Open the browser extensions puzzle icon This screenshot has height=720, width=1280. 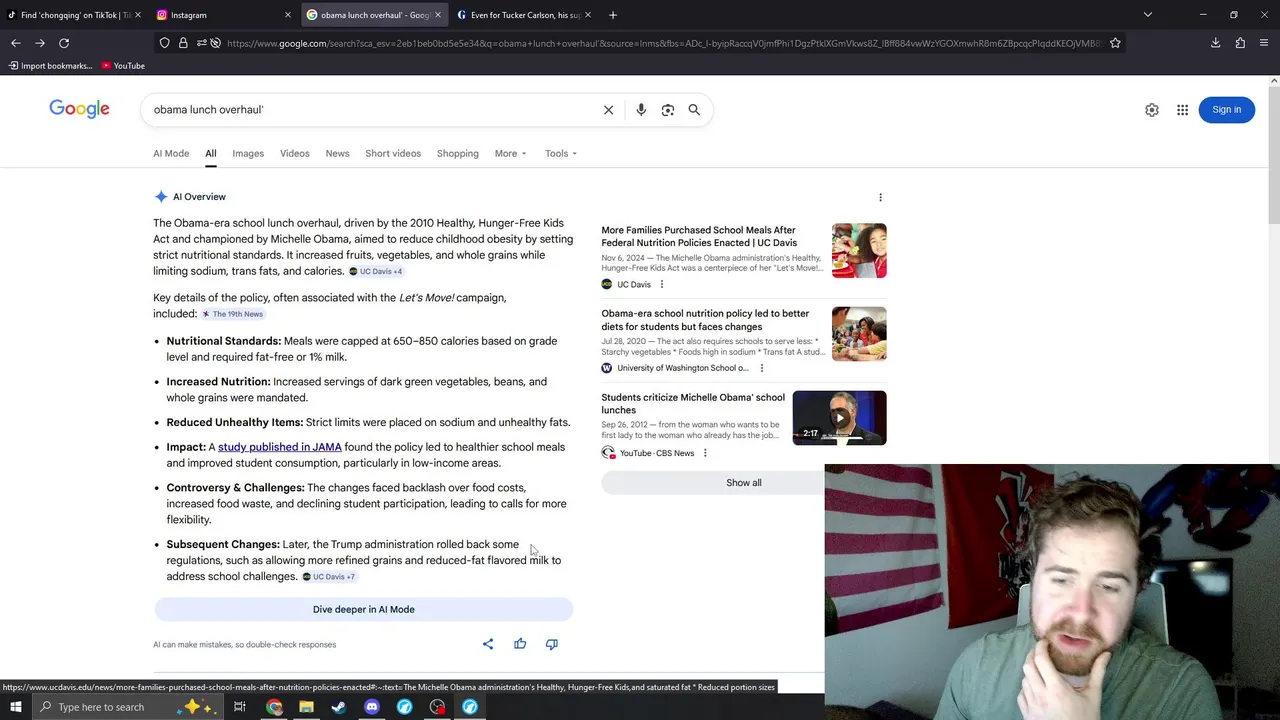tap(1240, 43)
